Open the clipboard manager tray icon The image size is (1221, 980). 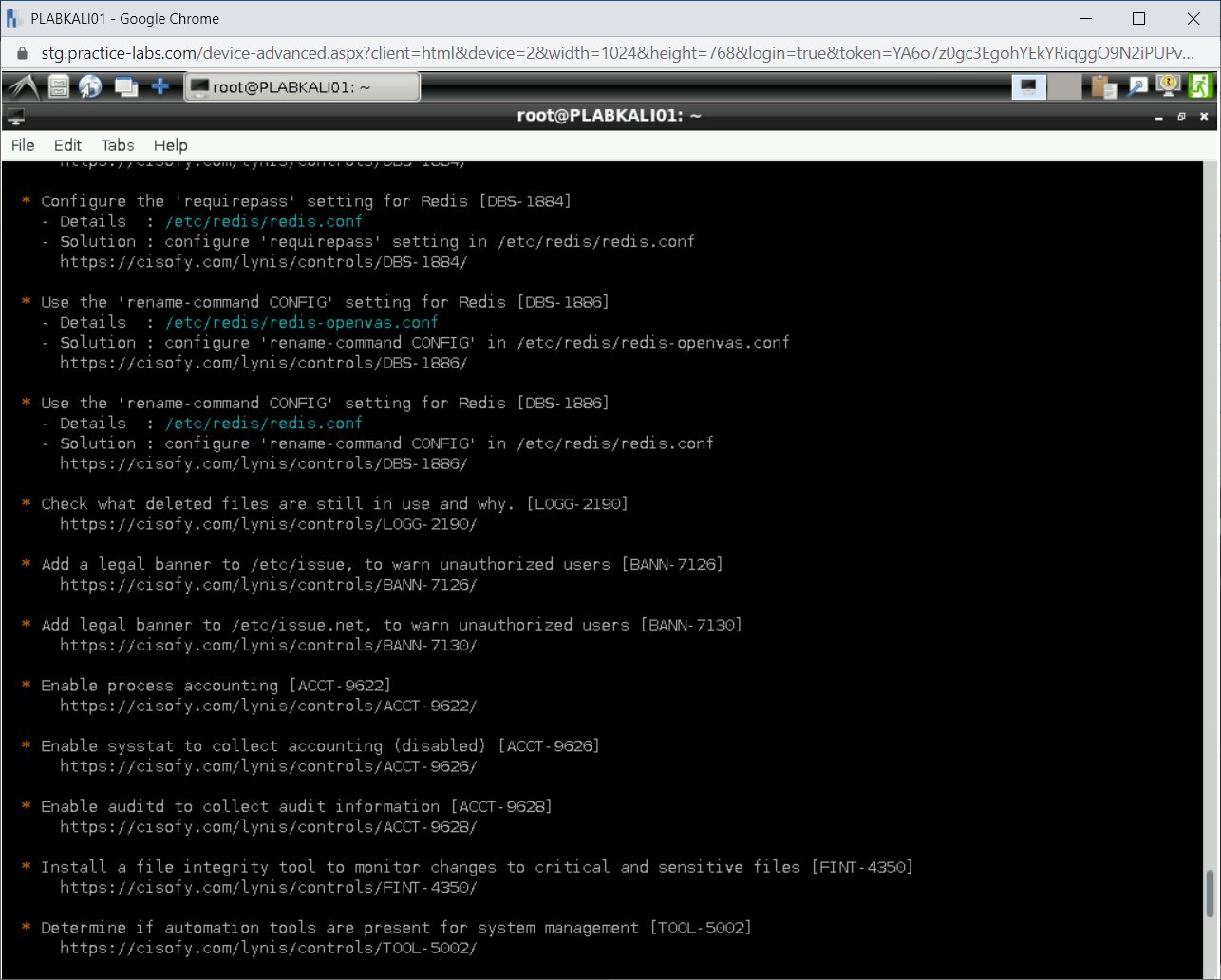[x=1103, y=87]
